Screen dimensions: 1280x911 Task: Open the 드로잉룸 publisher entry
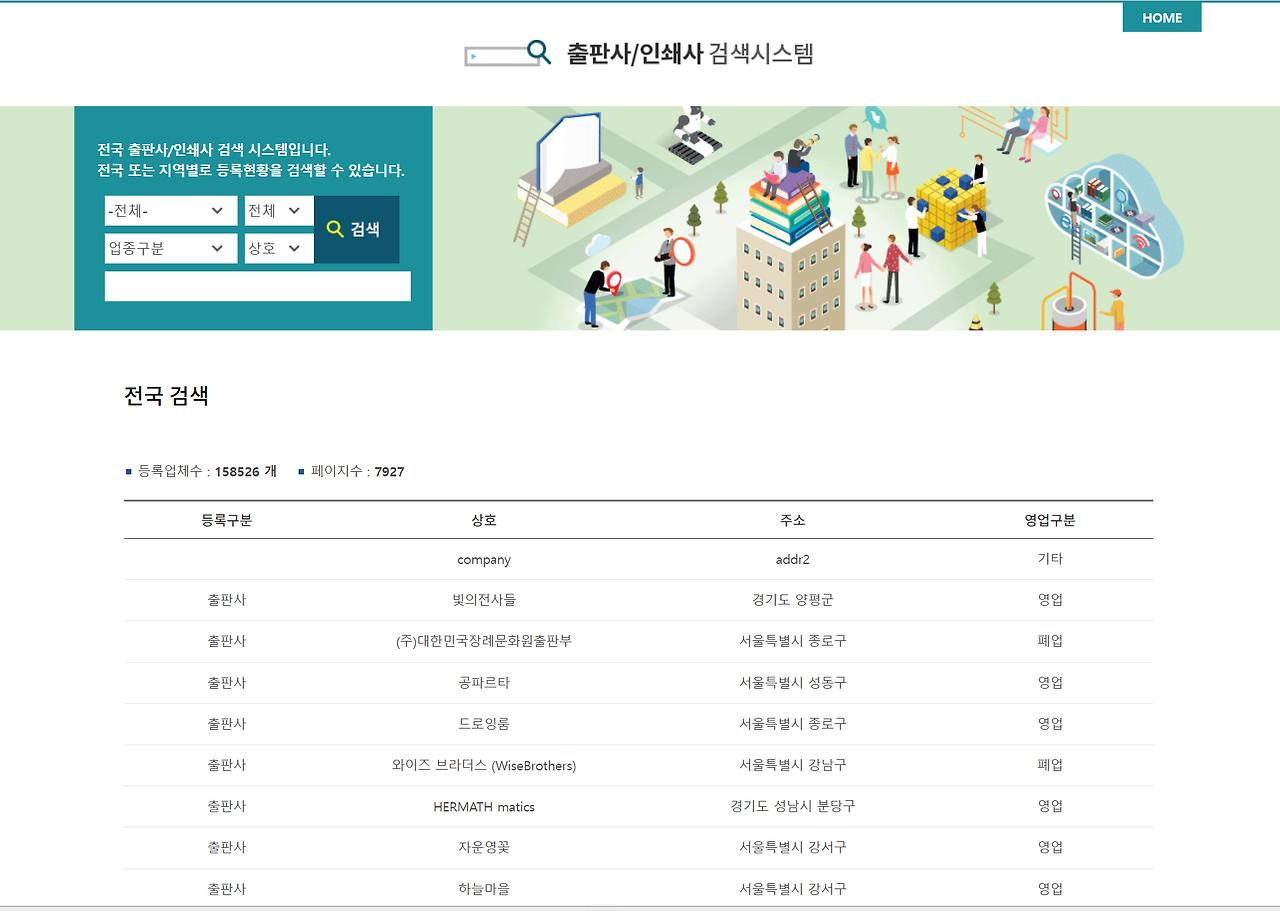pos(483,723)
